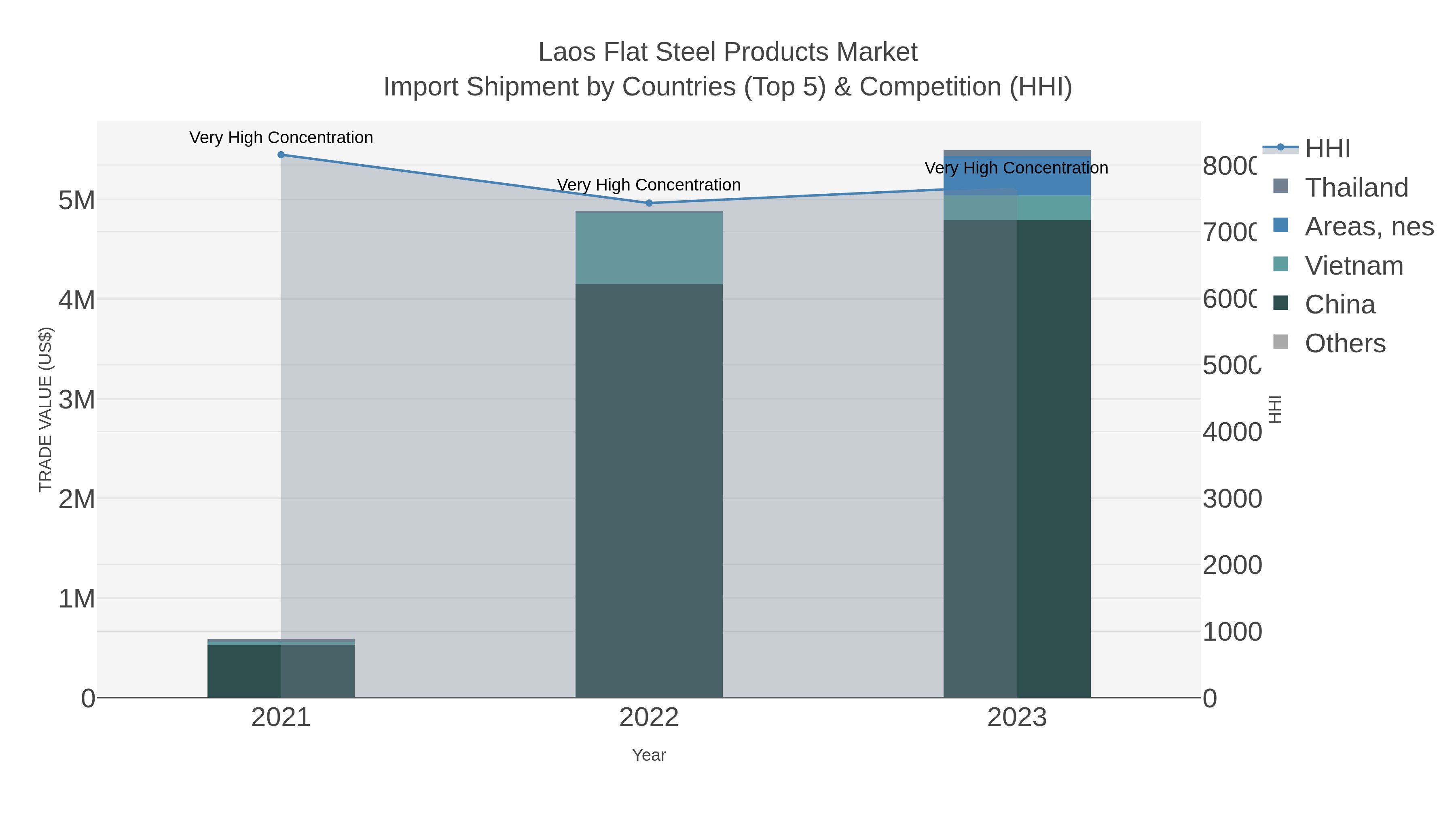Click the 2022 Vietnam bar segment
The height and width of the screenshot is (819, 1456).
click(x=649, y=248)
